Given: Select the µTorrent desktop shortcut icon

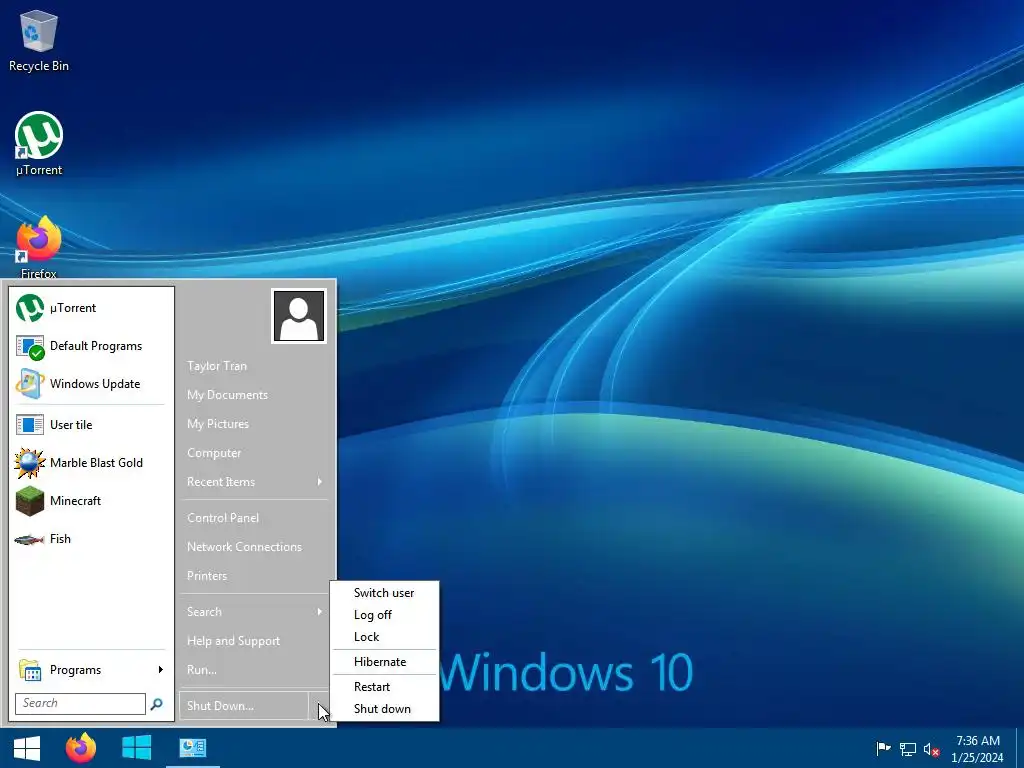Looking at the screenshot, I should [x=39, y=144].
